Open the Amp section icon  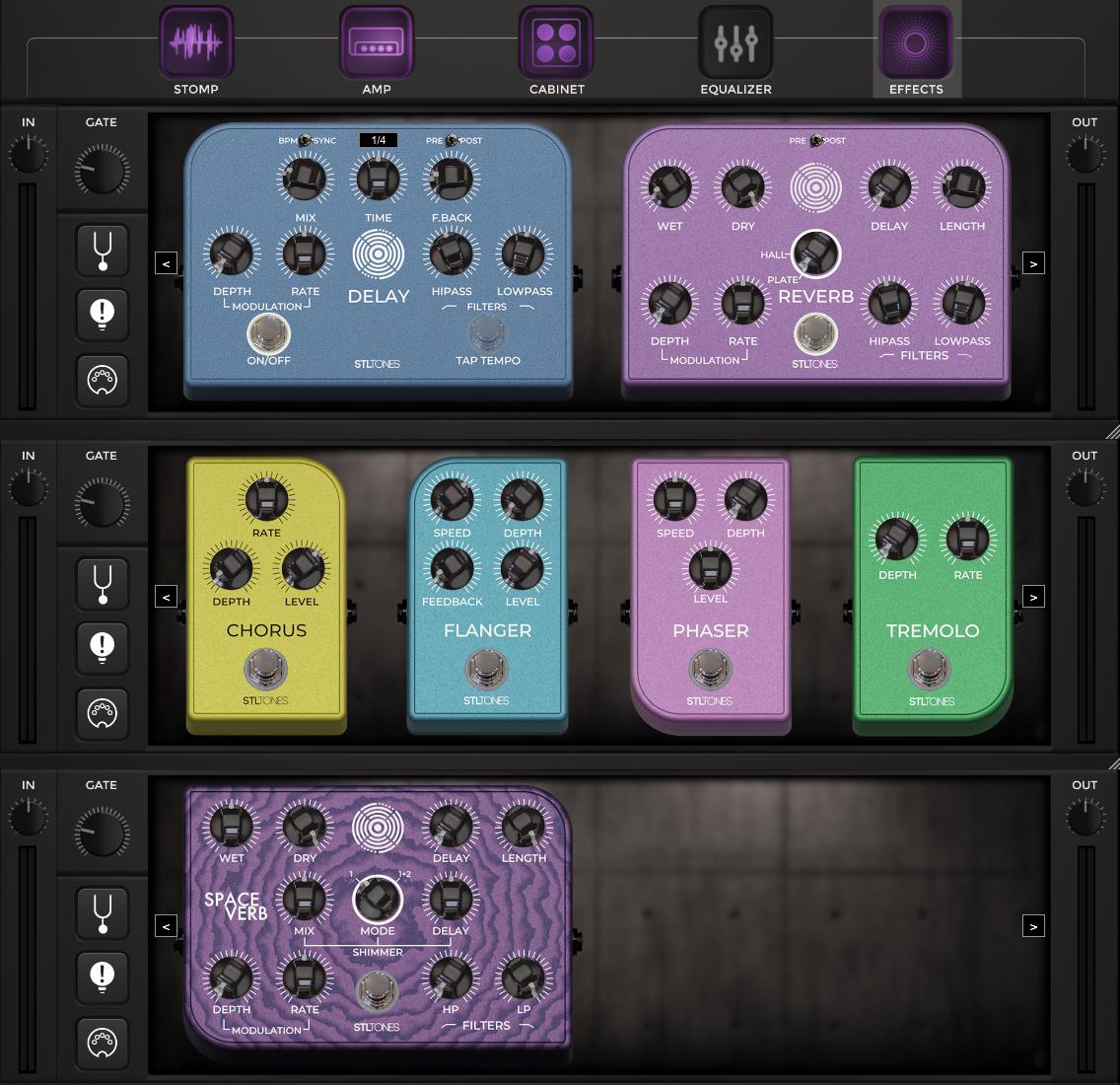(x=377, y=43)
